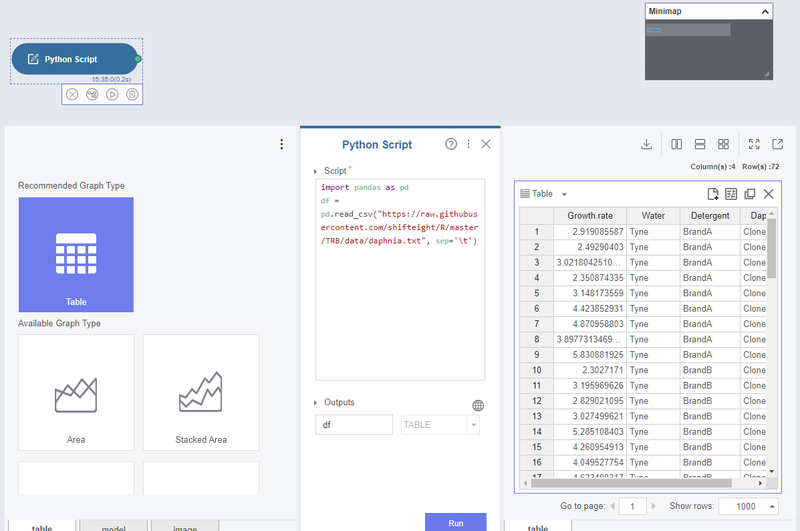Click the globe icon beside Outputs

[x=478, y=405]
